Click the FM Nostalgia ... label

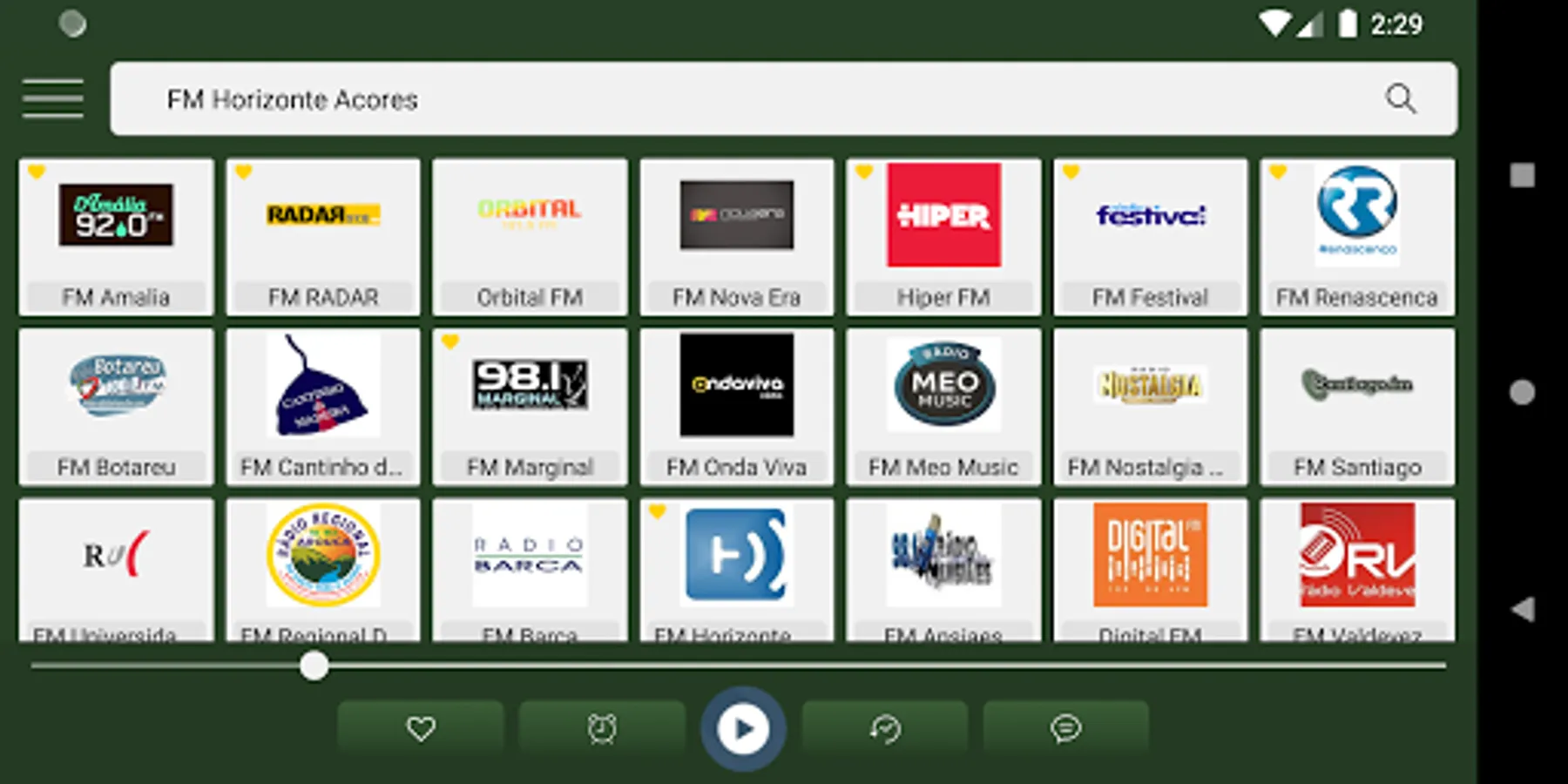1146,468
